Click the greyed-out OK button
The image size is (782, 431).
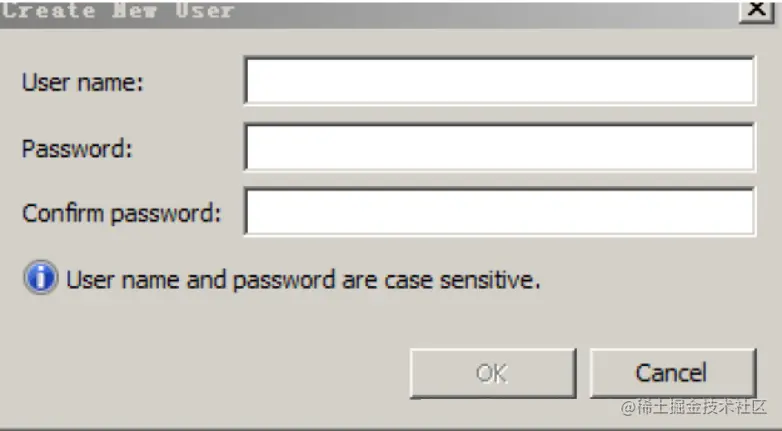pyautogui.click(x=493, y=373)
